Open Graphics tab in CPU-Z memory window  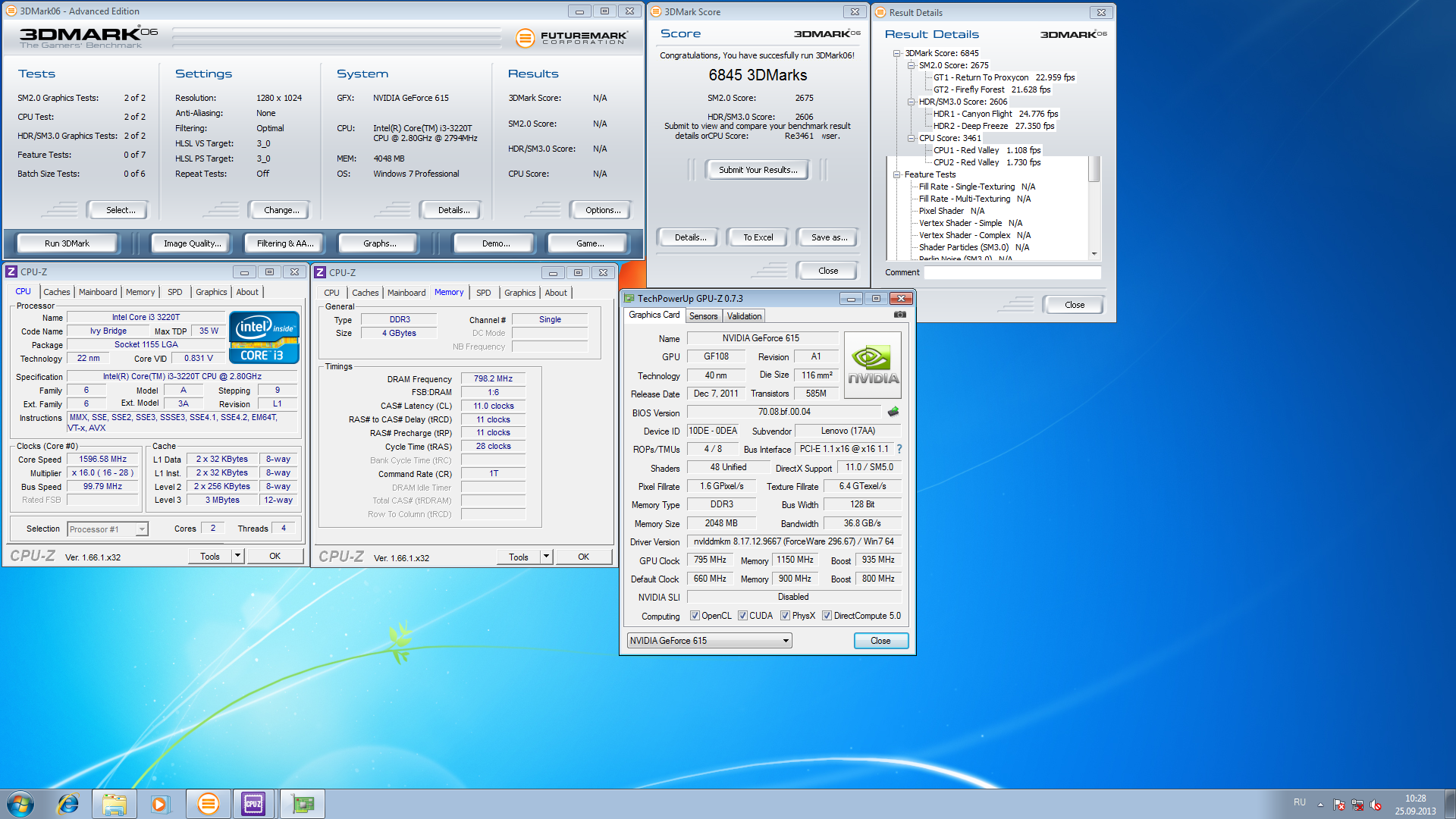coord(519,293)
